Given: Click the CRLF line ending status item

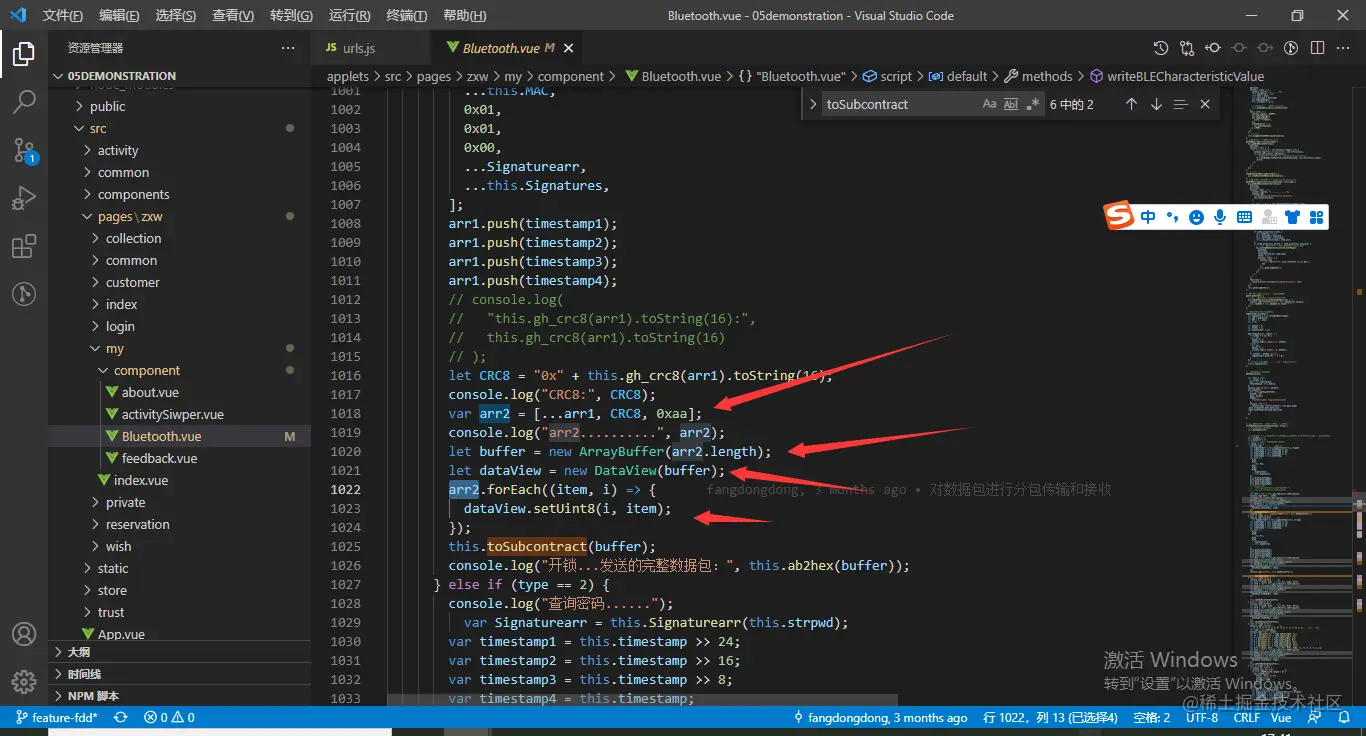Looking at the screenshot, I should 1246,717.
